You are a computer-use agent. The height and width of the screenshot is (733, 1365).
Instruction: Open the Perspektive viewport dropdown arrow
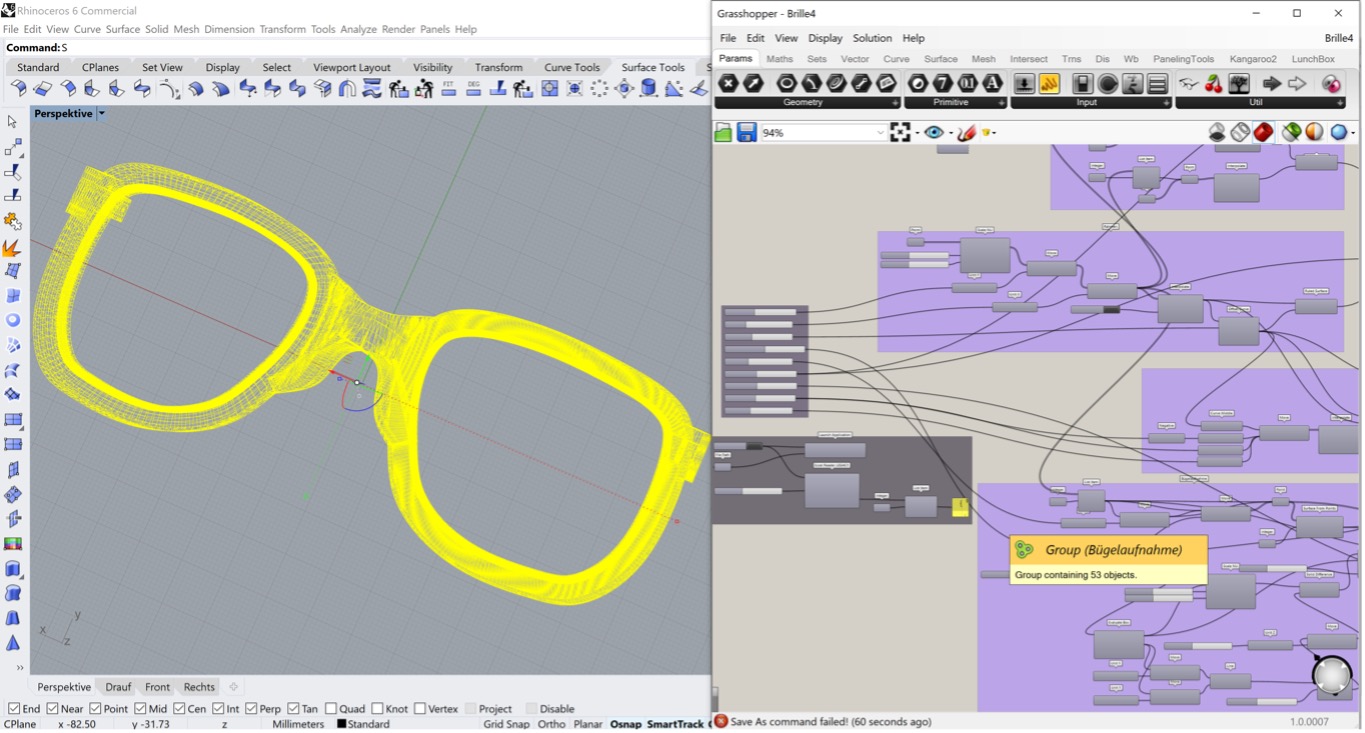[101, 114]
